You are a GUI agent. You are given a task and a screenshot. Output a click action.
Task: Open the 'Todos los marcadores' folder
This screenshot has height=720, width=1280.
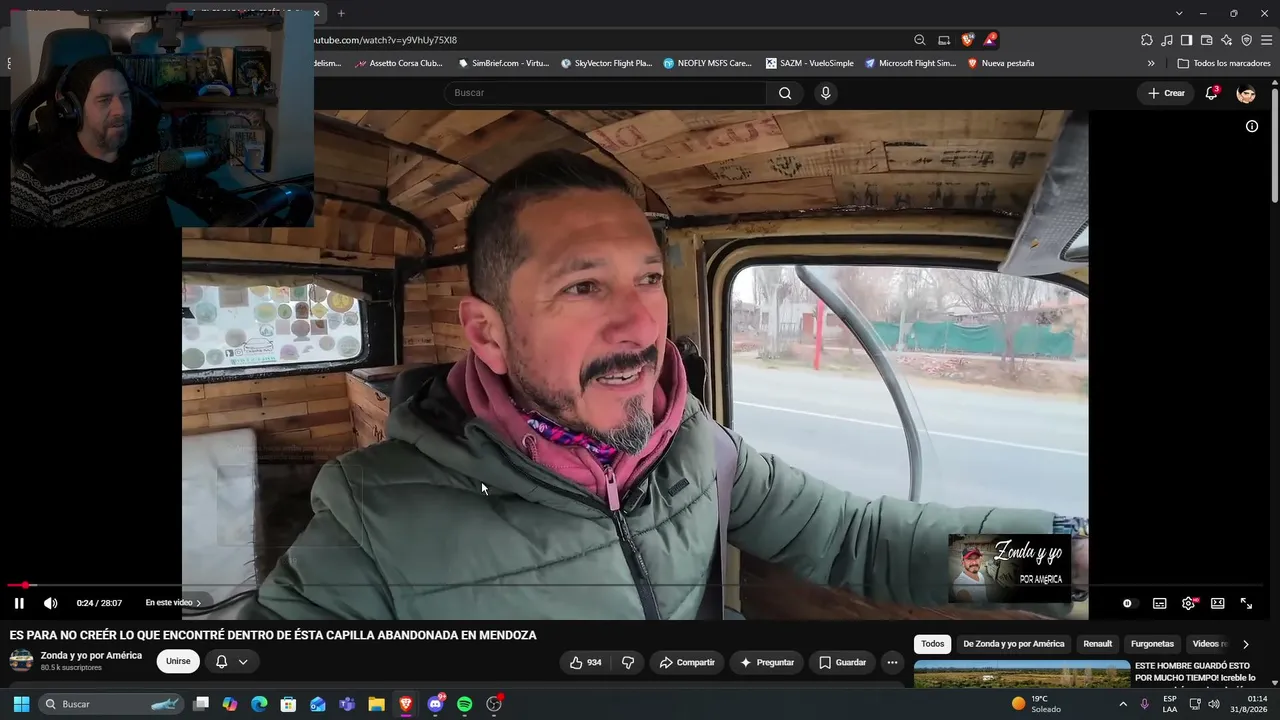coord(1224,63)
